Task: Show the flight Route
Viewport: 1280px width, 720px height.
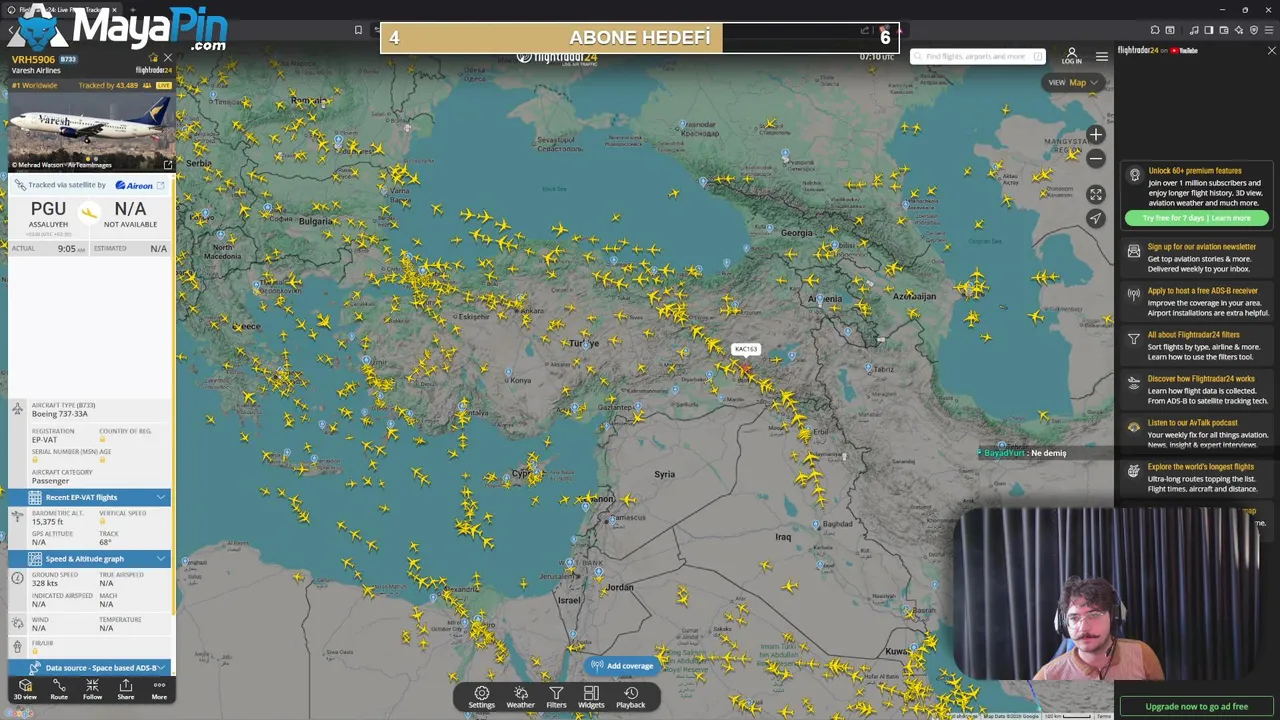Action: (x=59, y=689)
